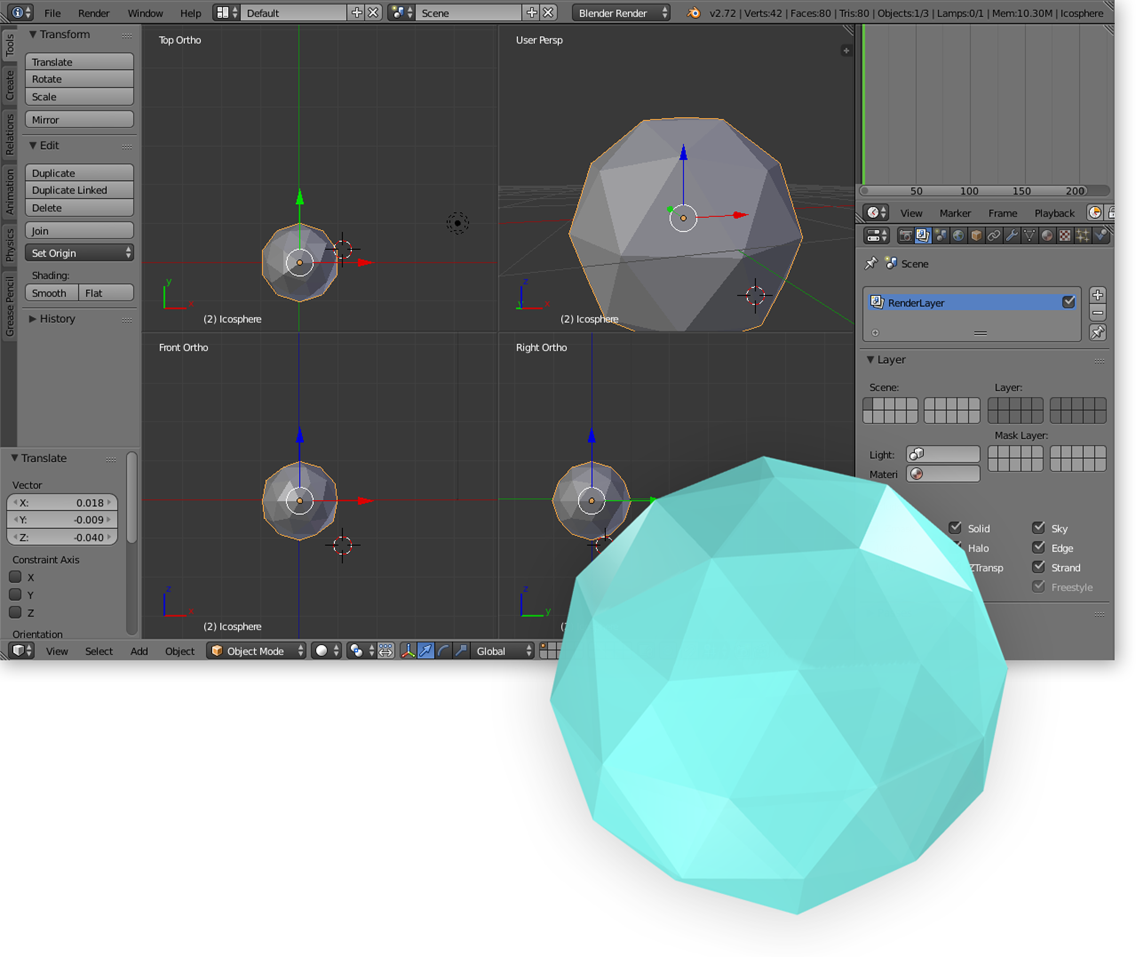This screenshot has height=957, width=1136.
Task: Click the Duplicate button in the Edit panel
Action: (79, 172)
